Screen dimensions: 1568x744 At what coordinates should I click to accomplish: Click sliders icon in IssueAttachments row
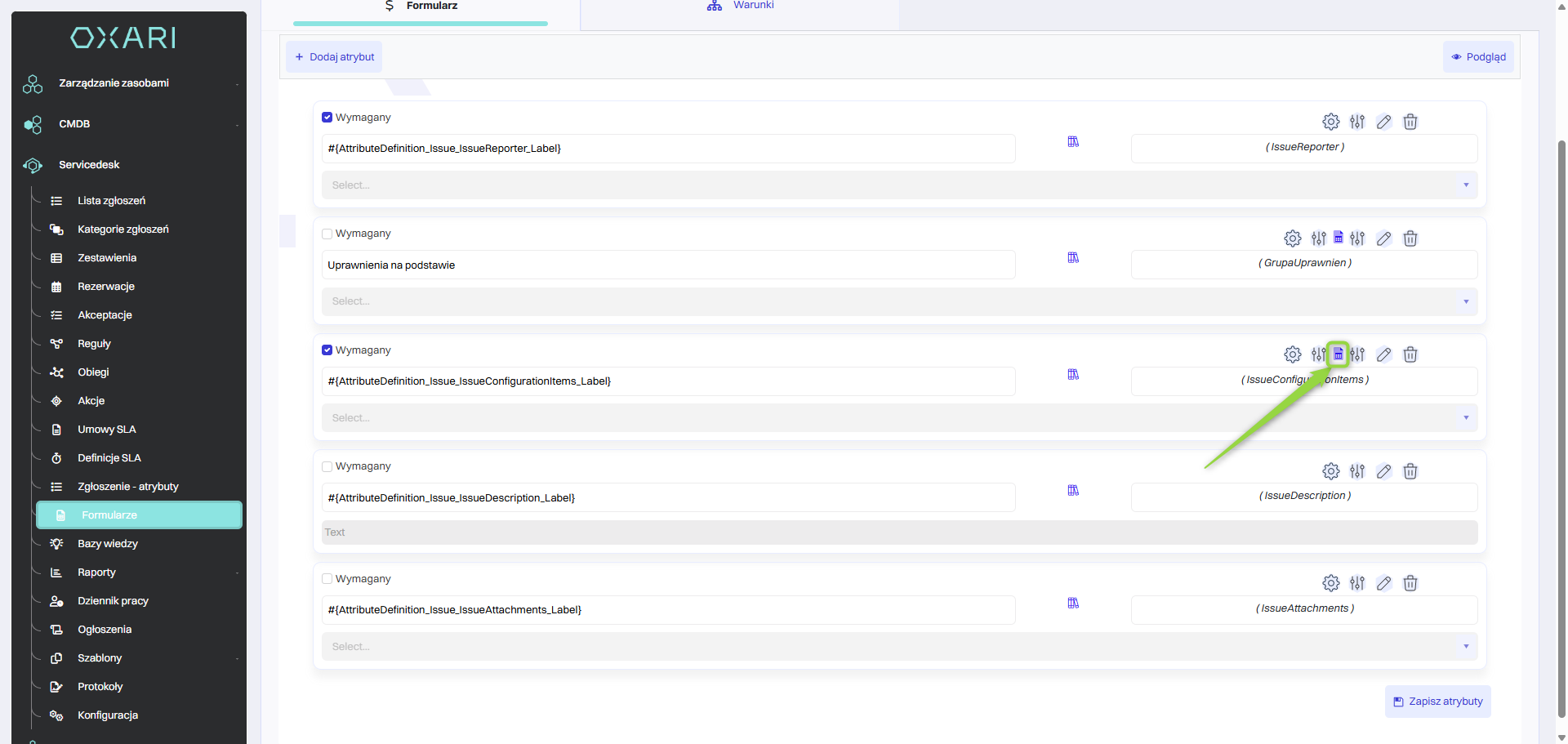1356,583
